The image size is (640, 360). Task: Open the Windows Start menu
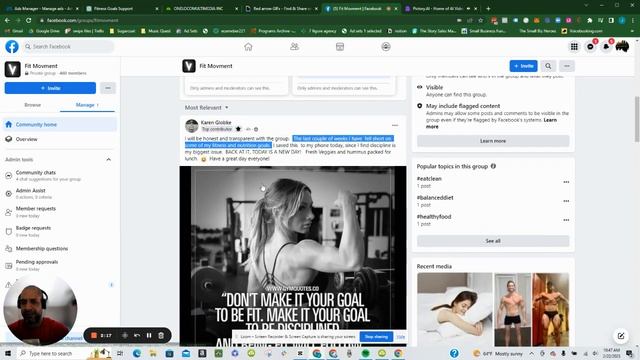pyautogui.click(x=7, y=353)
